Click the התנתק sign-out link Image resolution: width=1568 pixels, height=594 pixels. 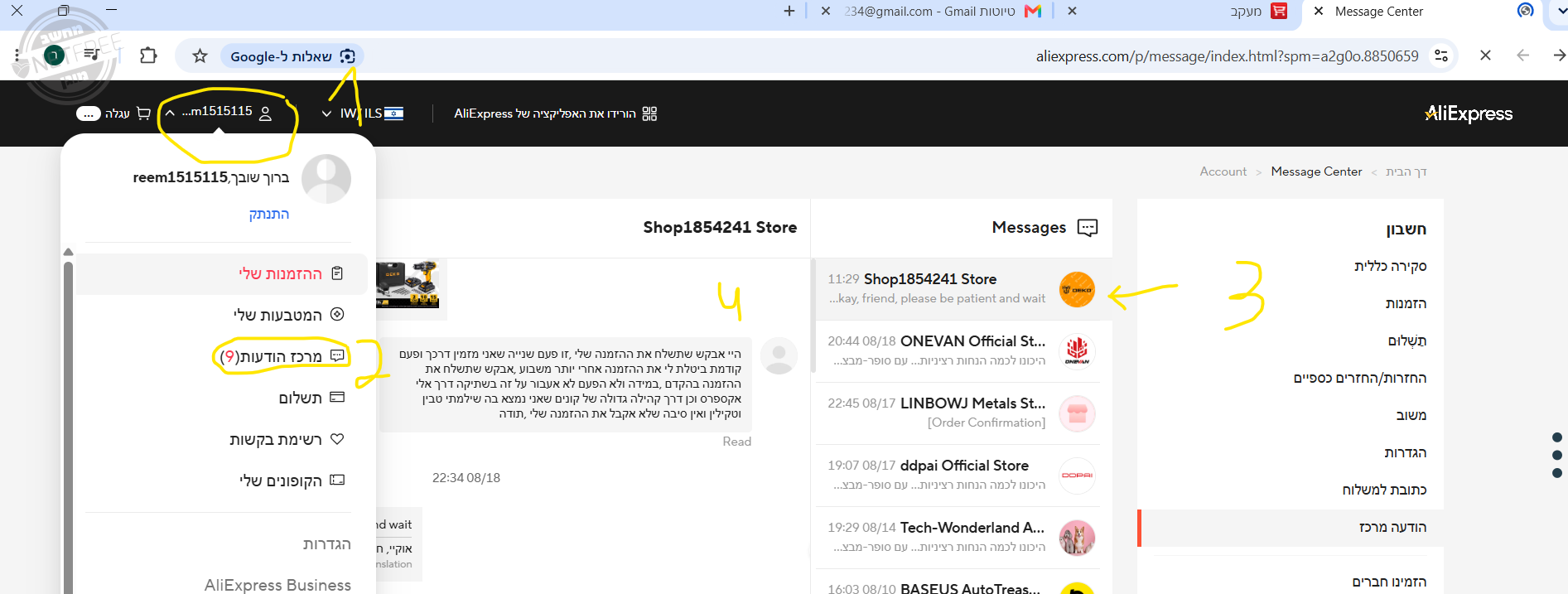coord(269,214)
